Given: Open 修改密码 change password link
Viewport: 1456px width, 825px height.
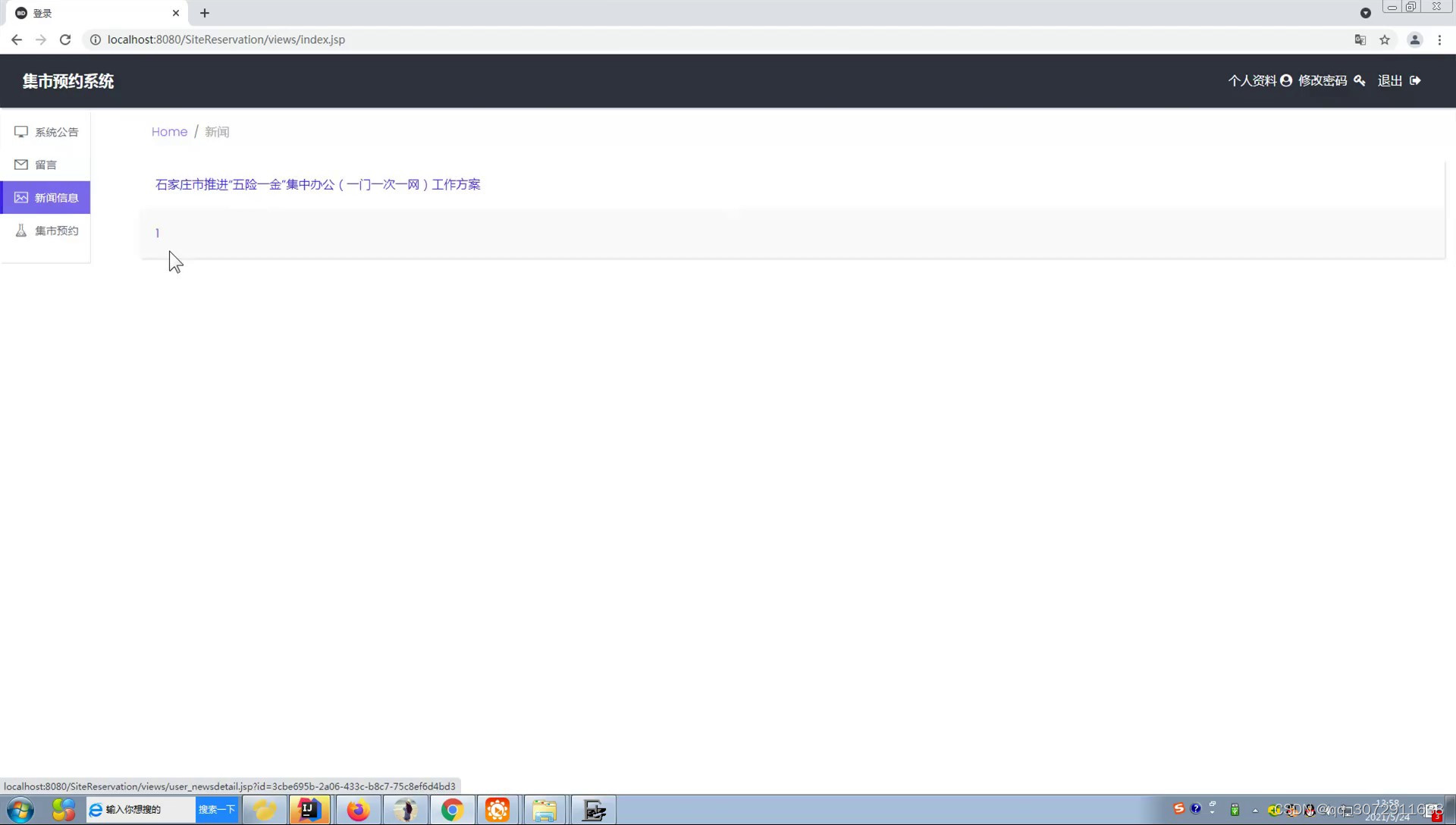Looking at the screenshot, I should click(x=1323, y=80).
